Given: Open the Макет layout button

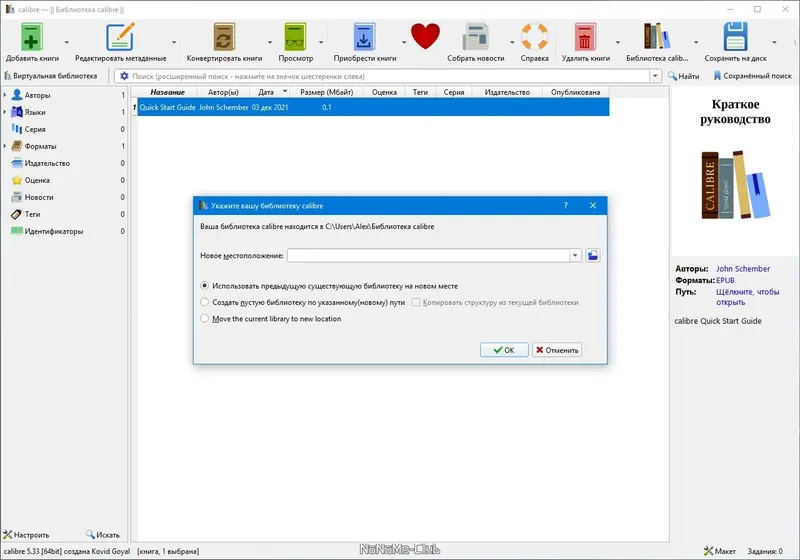Looking at the screenshot, I should pos(720,551).
